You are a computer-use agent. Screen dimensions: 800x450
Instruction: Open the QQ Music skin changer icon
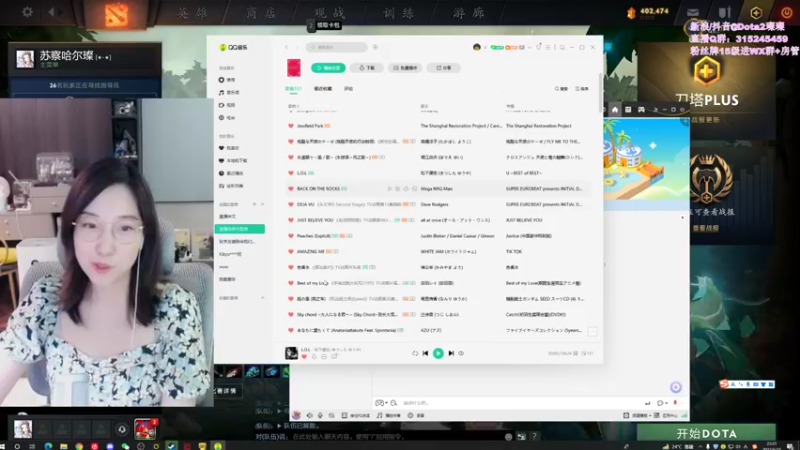(x=538, y=47)
